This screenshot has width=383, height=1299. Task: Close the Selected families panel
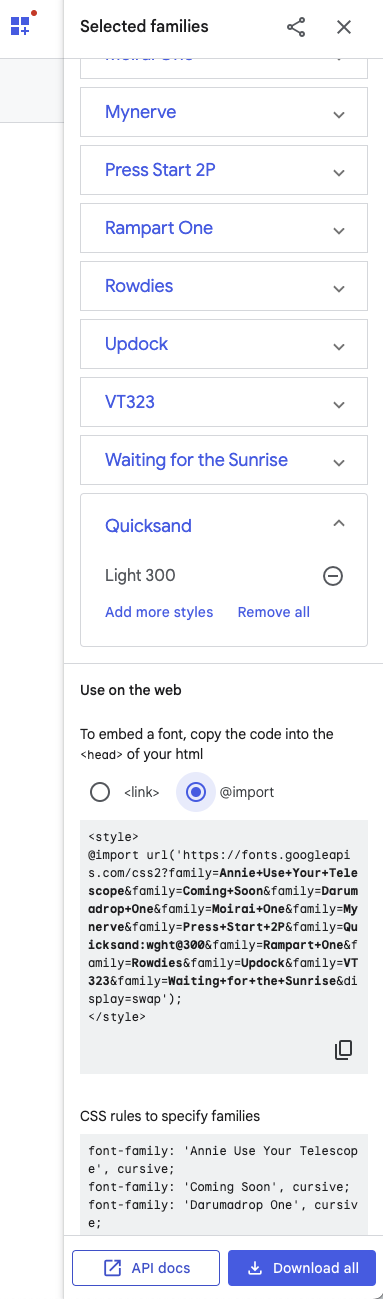coord(344,27)
